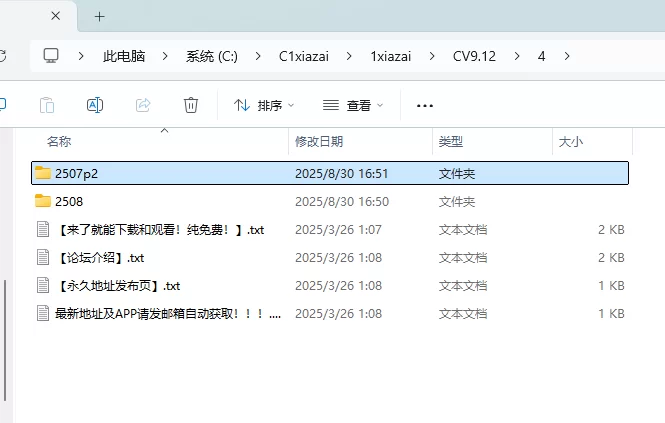Select file 最新地址及APP请发邮箱自动获取

(168, 314)
